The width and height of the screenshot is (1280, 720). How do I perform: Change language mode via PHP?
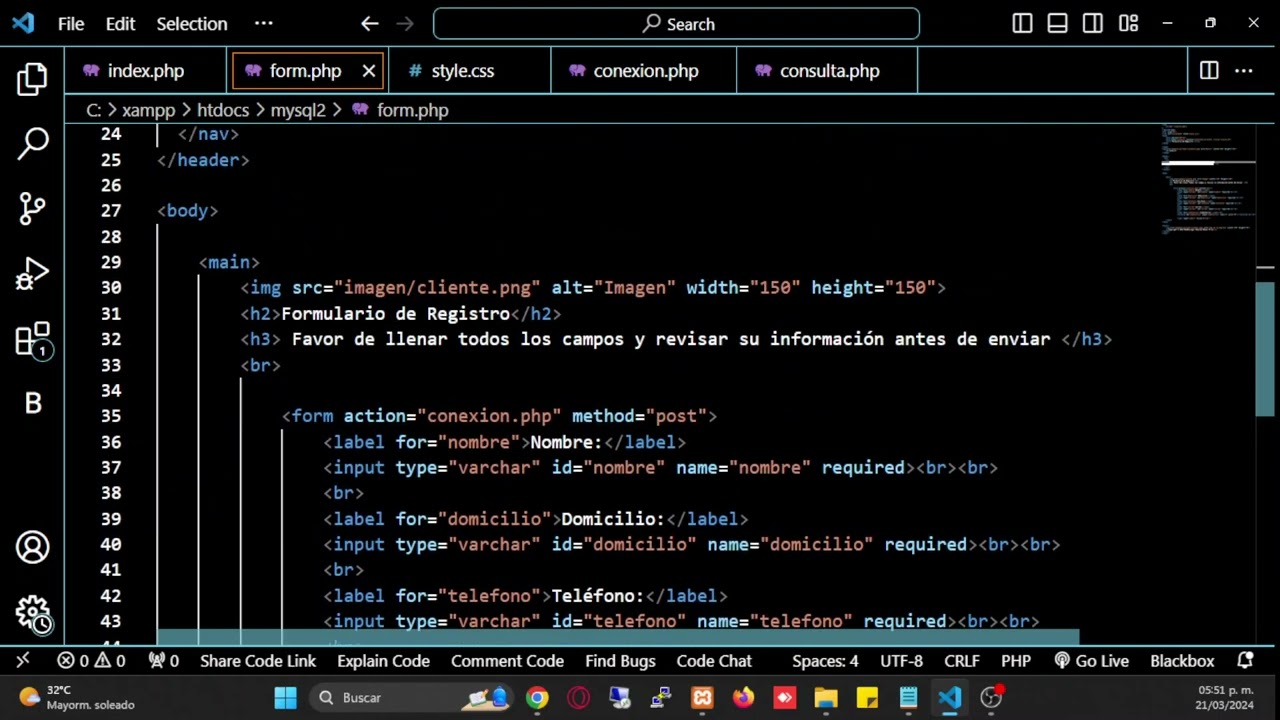(x=1016, y=660)
